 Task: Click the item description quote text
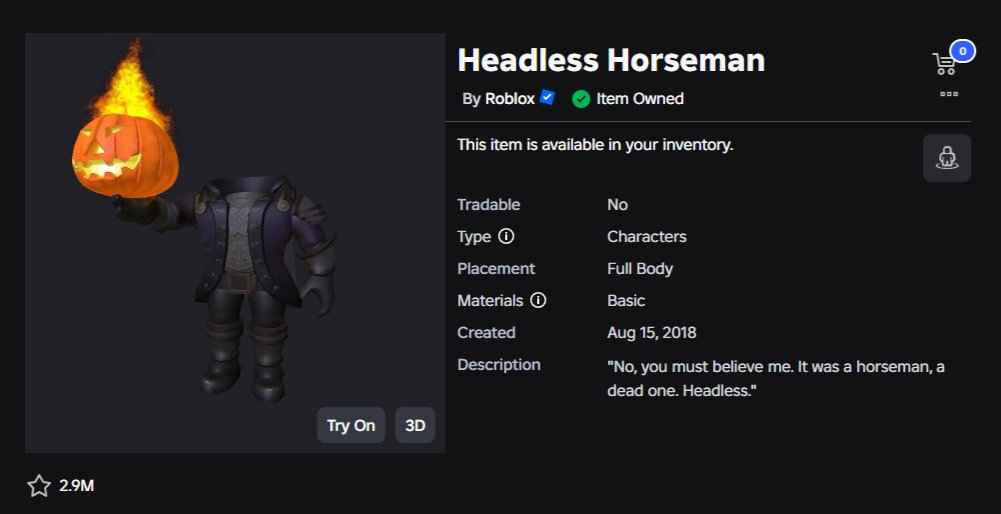776,379
